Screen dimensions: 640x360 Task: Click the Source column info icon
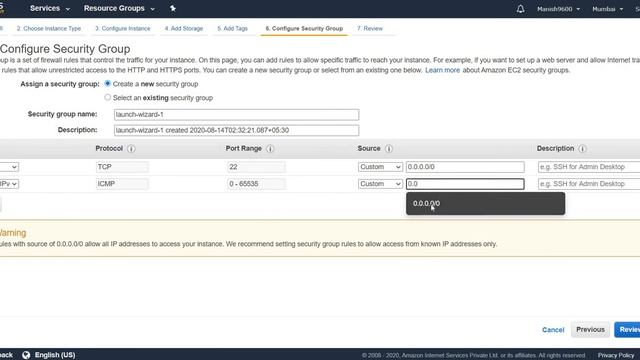click(389, 149)
